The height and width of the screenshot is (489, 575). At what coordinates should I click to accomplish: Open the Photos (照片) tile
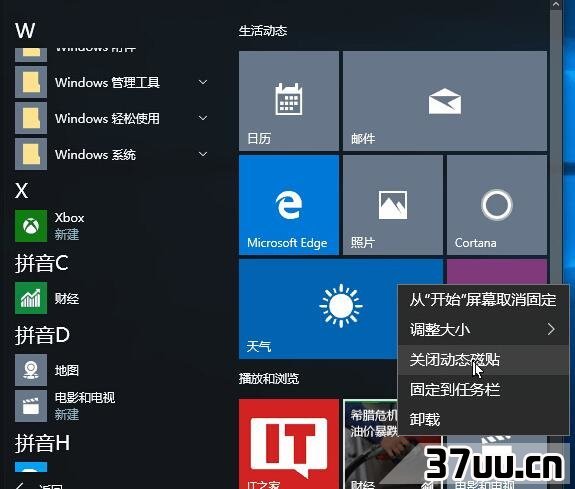393,205
